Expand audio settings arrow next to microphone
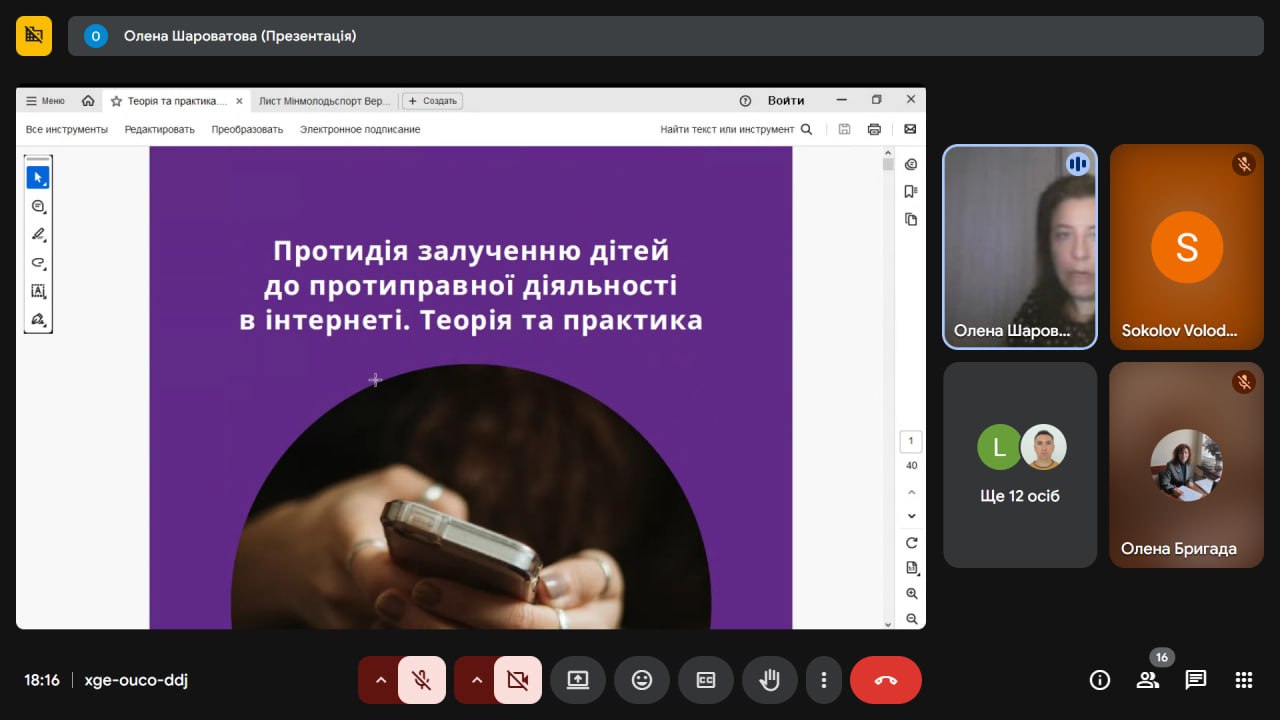Image resolution: width=1280 pixels, height=720 pixels. click(x=380, y=680)
